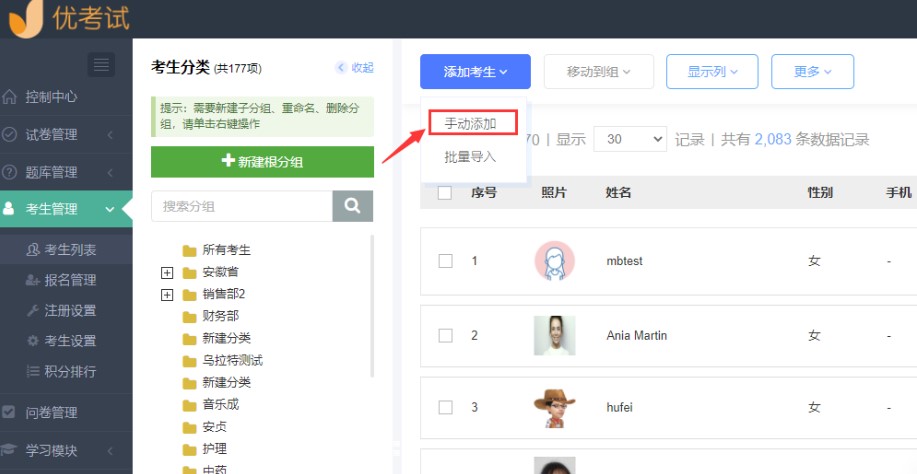Click the 收起 collapse link

click(355, 68)
